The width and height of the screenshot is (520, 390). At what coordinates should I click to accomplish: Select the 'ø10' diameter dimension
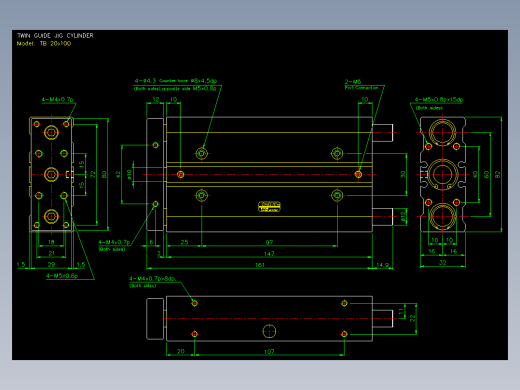(x=129, y=174)
